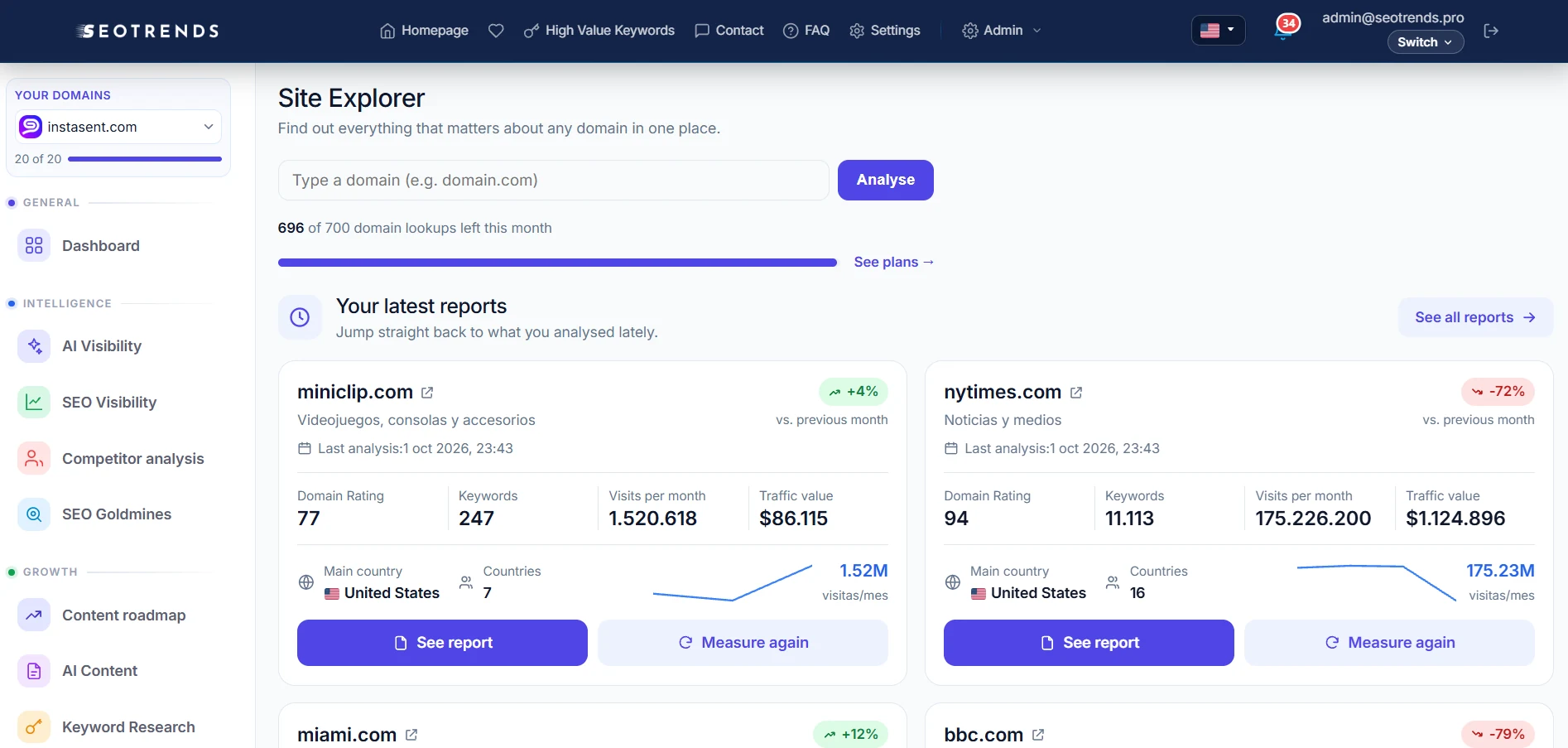Open the language flag dropdown
Screen dimensions: 1568x748
(x=1218, y=31)
